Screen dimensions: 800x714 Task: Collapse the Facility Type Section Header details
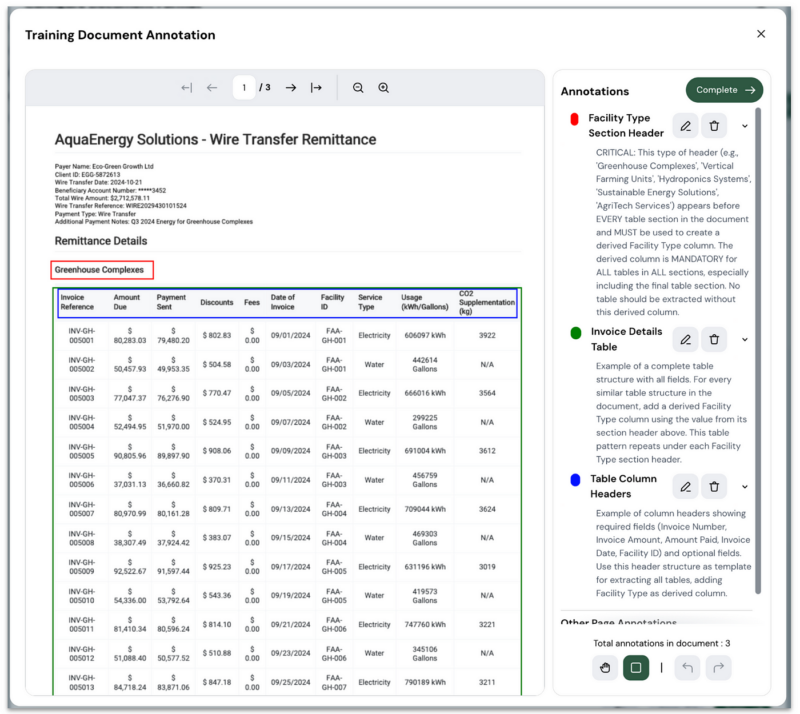[745, 126]
